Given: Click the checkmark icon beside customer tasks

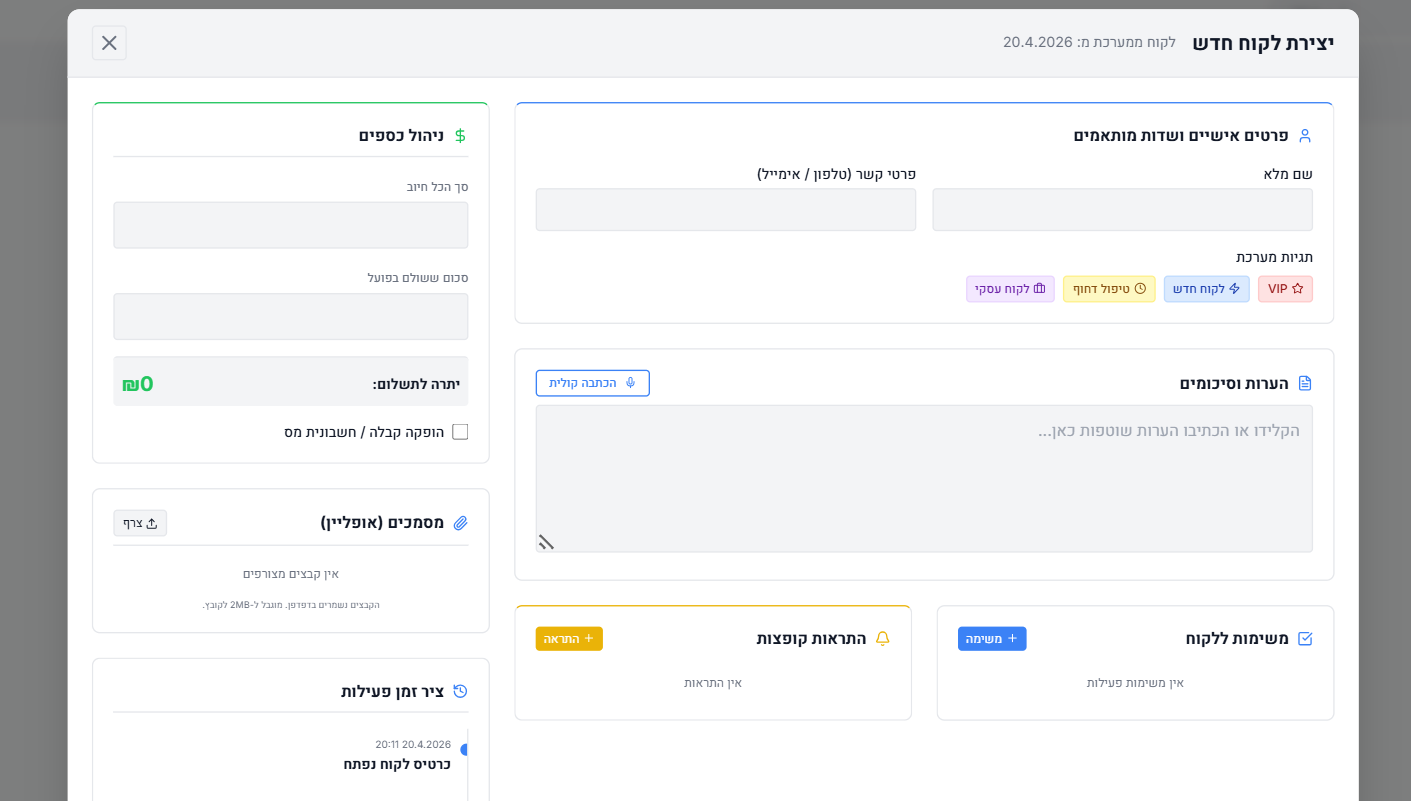Looking at the screenshot, I should click(x=1304, y=639).
